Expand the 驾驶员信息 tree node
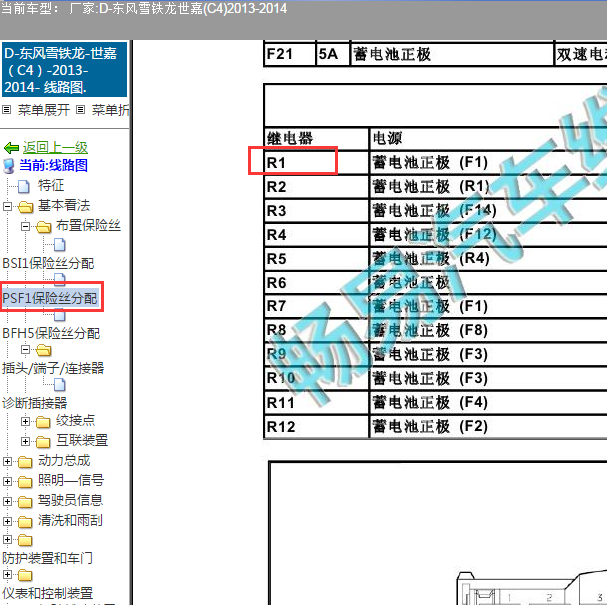The width and height of the screenshot is (607, 605). [7, 502]
